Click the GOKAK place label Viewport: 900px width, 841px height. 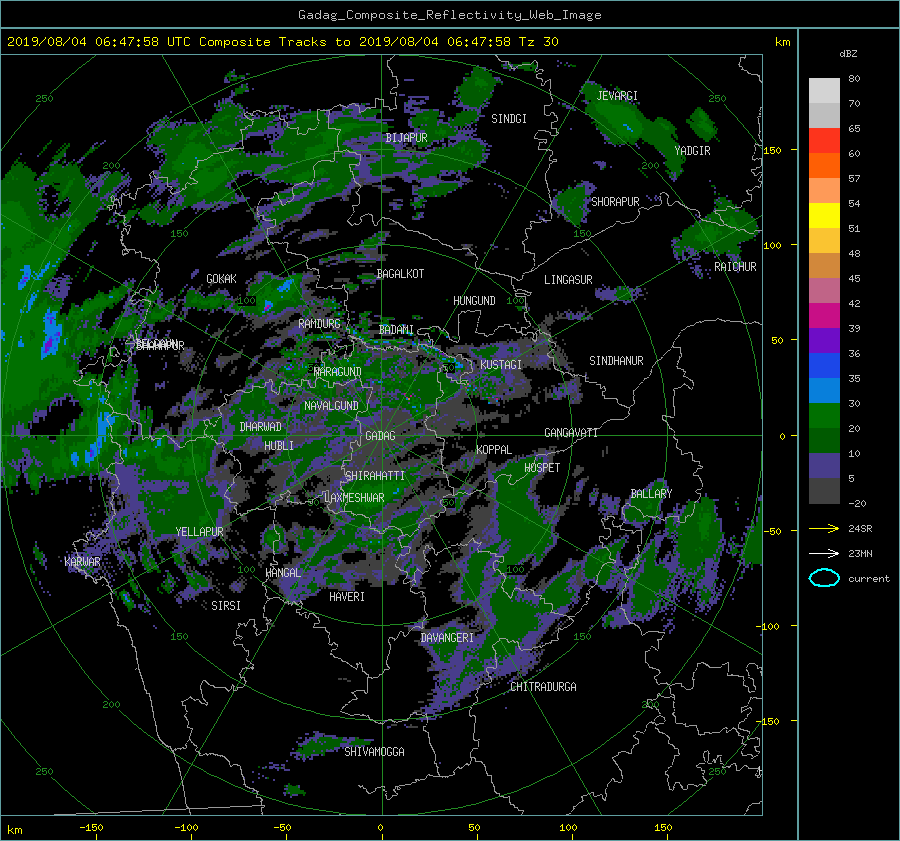221,278
